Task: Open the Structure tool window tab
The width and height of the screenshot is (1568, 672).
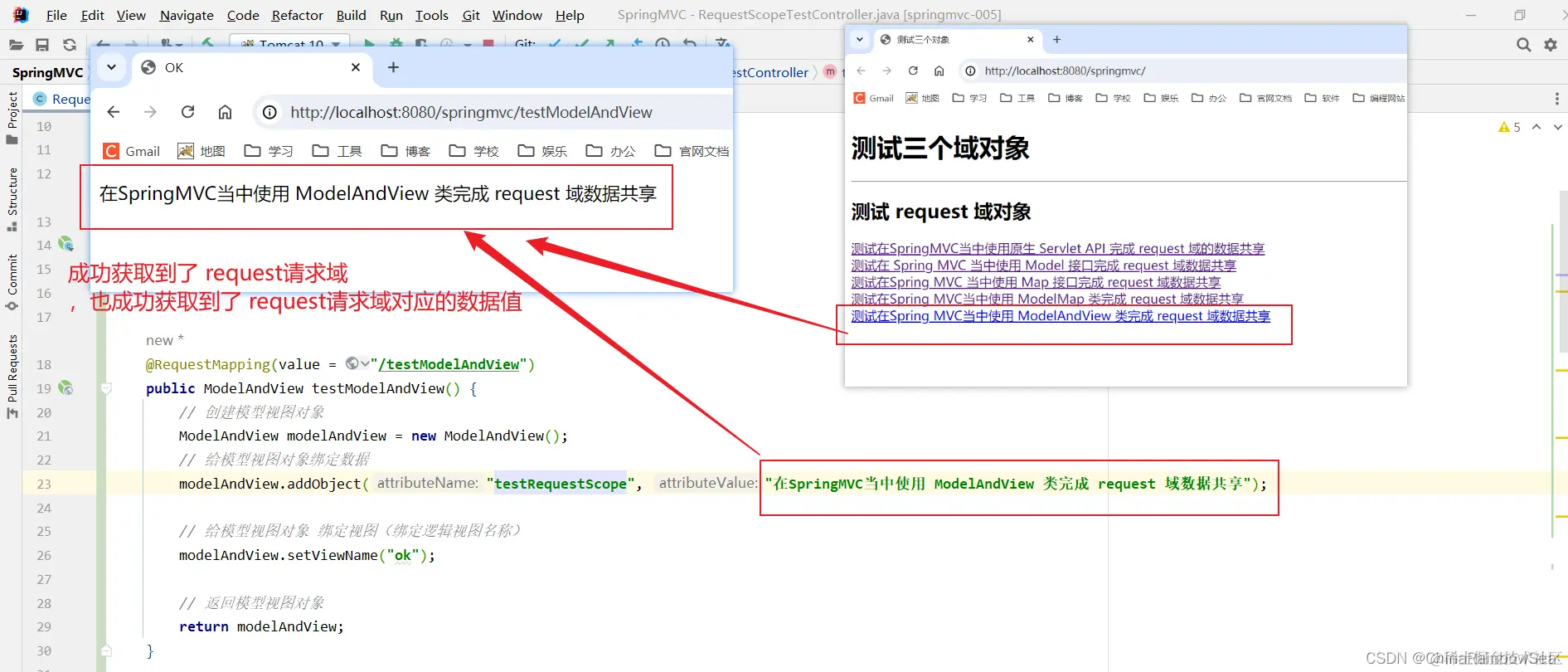Action: pyautogui.click(x=12, y=199)
